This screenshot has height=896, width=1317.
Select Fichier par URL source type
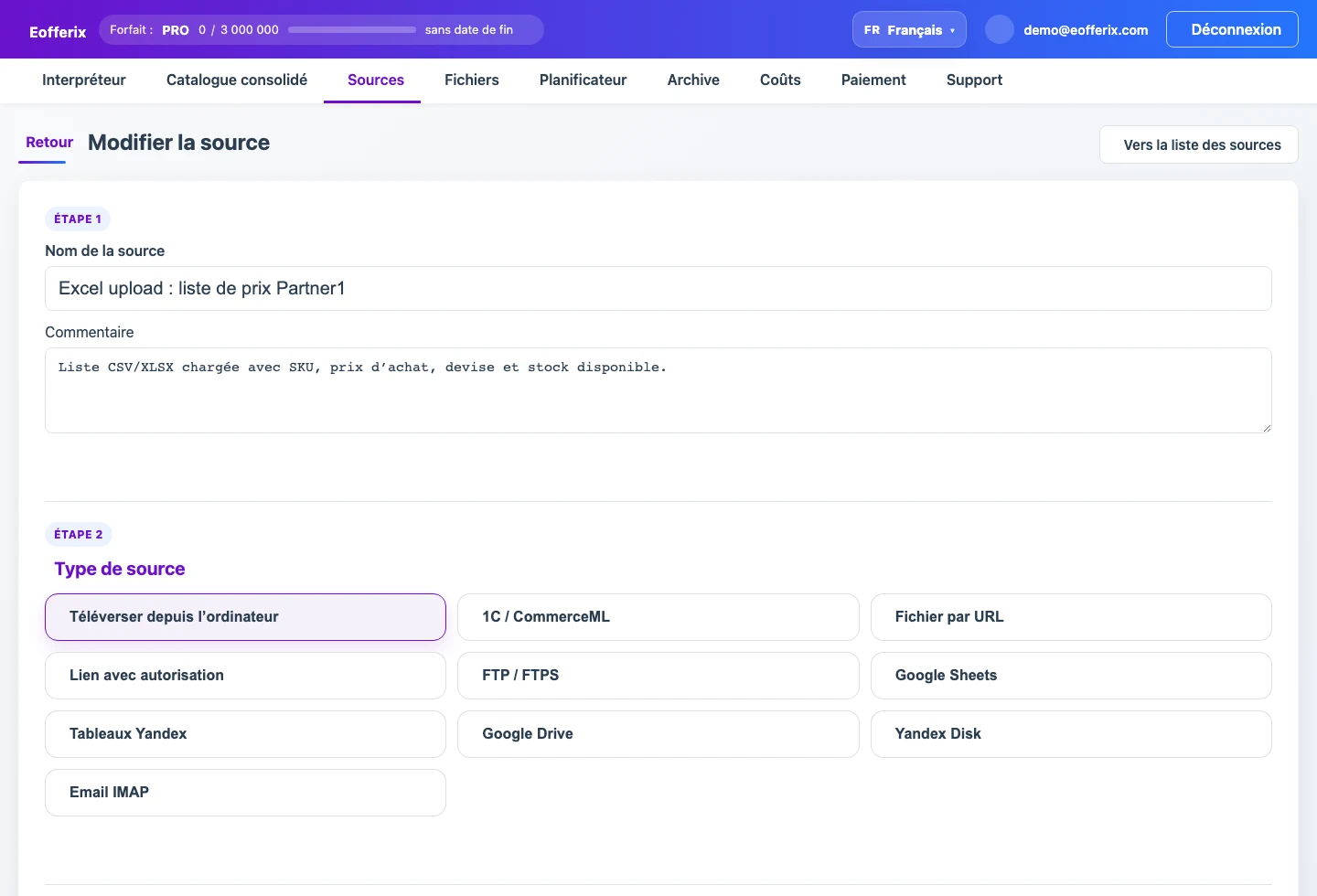click(x=1071, y=617)
